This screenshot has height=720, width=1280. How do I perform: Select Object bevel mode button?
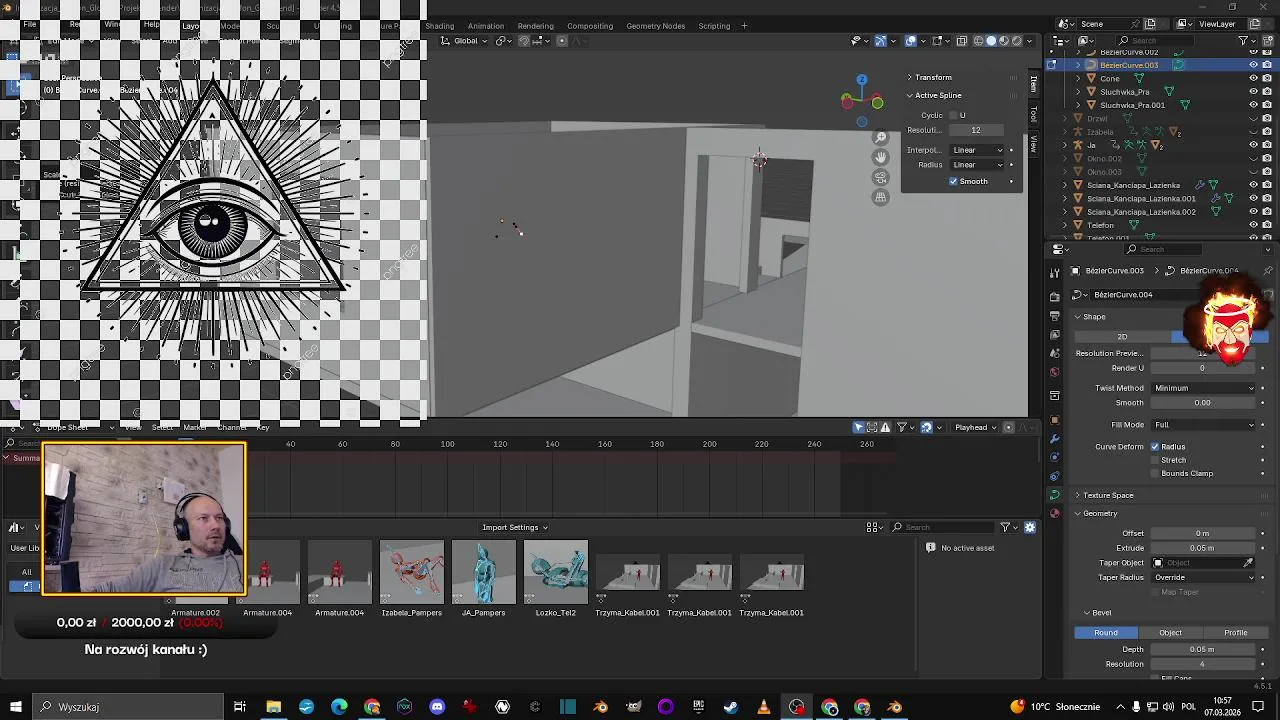(x=1170, y=633)
